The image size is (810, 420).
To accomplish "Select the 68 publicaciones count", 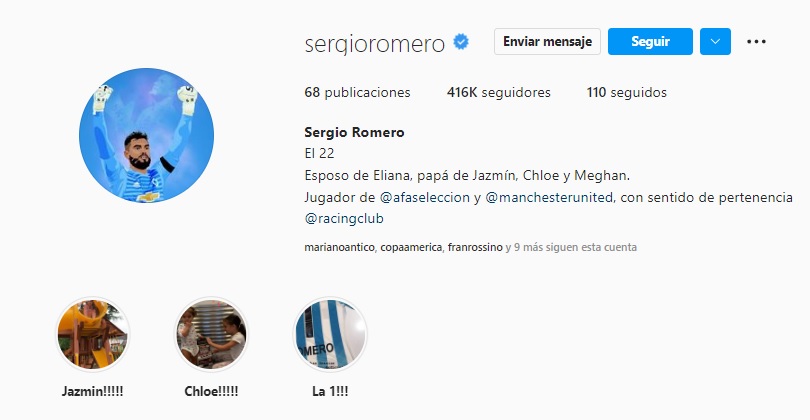I will point(357,92).
